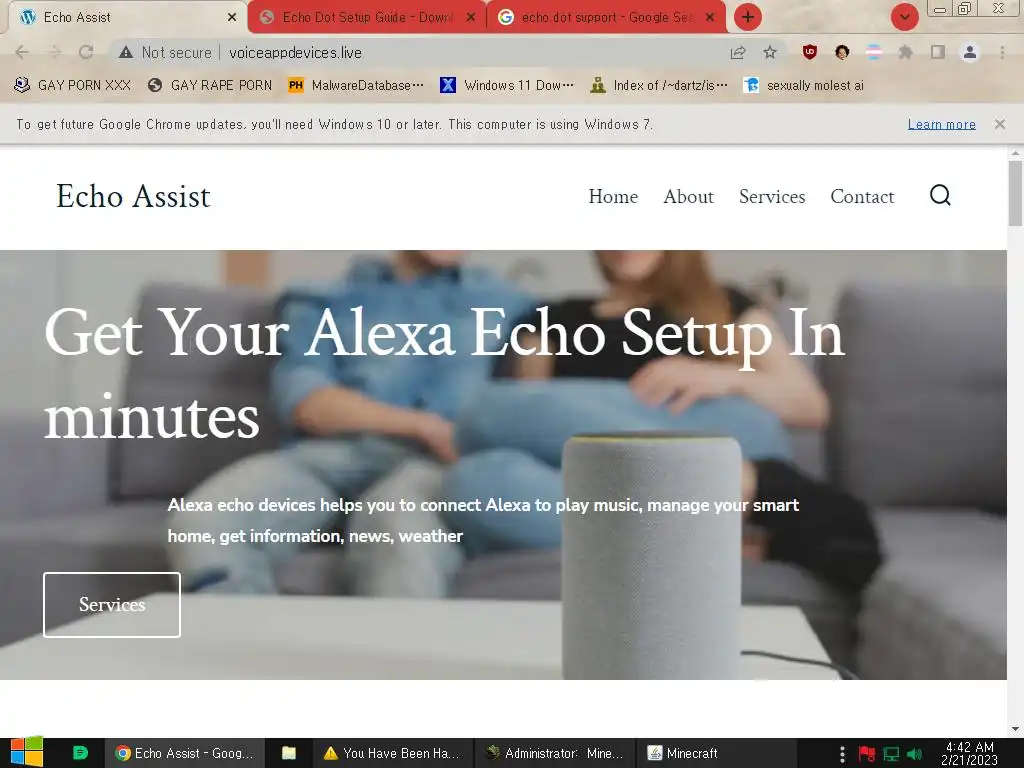Click the Services button on hero banner

pyautogui.click(x=112, y=605)
